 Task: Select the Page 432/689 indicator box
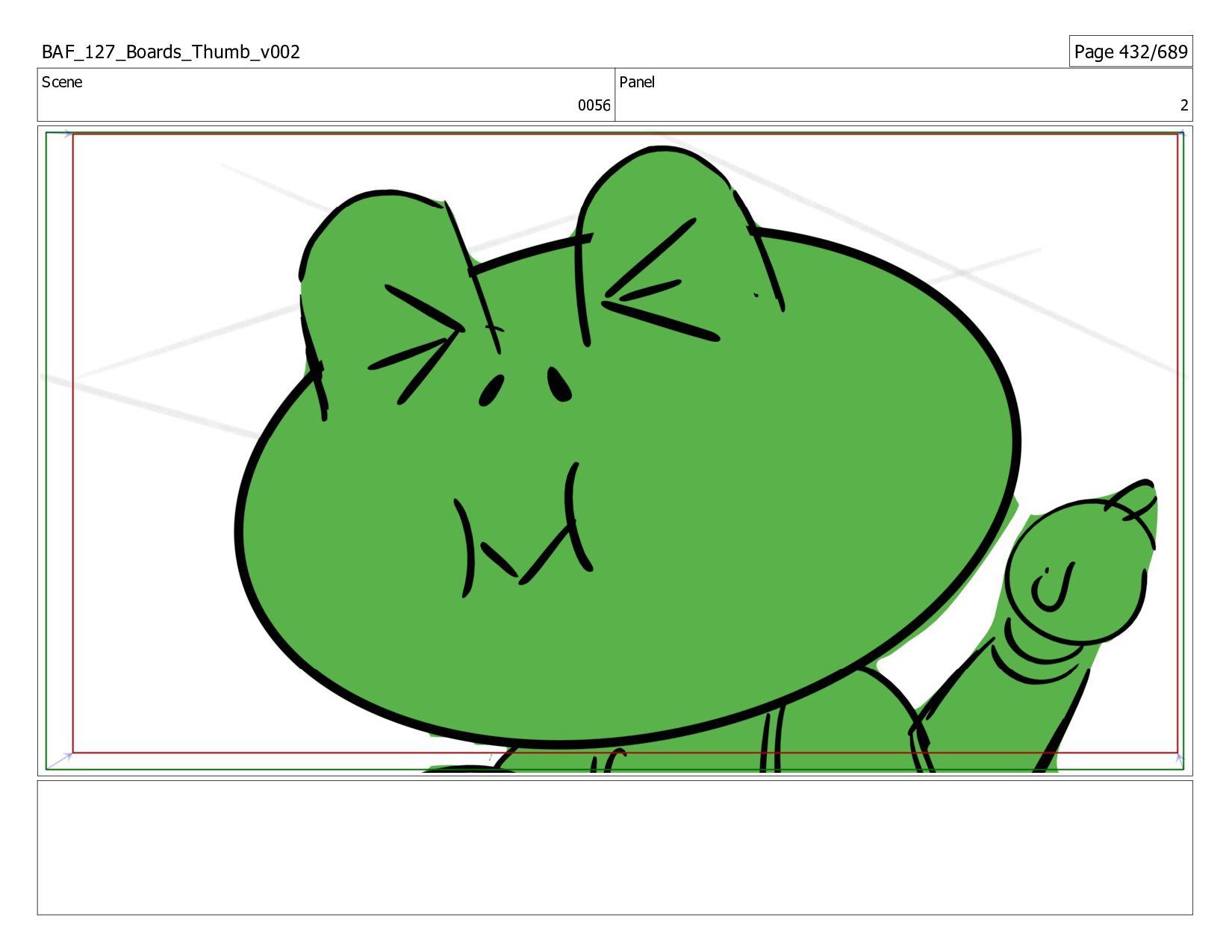(1130, 52)
